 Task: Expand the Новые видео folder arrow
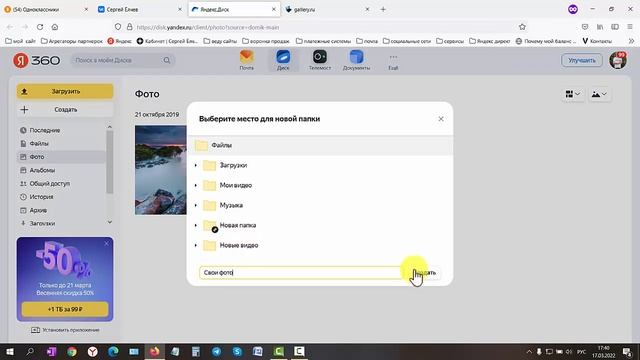(x=196, y=245)
